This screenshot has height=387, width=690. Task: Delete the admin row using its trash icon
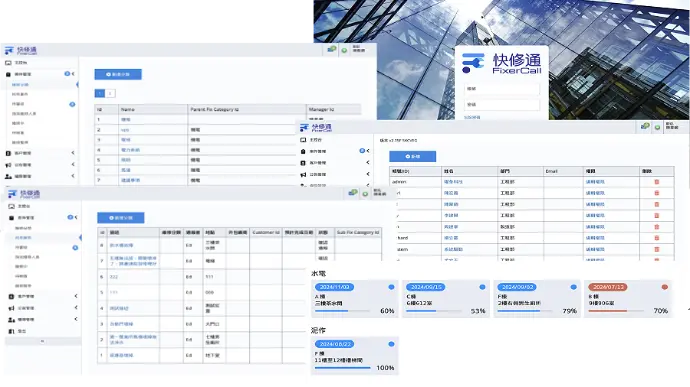coord(657,182)
